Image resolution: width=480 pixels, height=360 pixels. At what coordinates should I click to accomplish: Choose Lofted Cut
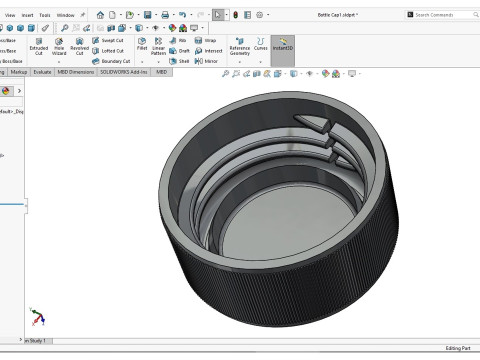[108, 51]
